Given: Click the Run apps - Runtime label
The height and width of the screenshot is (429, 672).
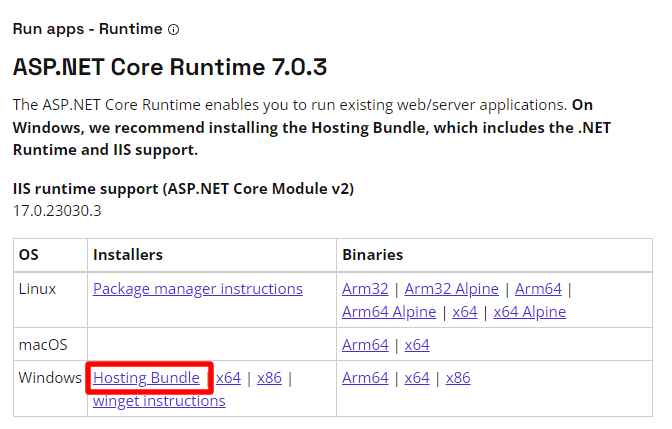Looking at the screenshot, I should [x=87, y=29].
